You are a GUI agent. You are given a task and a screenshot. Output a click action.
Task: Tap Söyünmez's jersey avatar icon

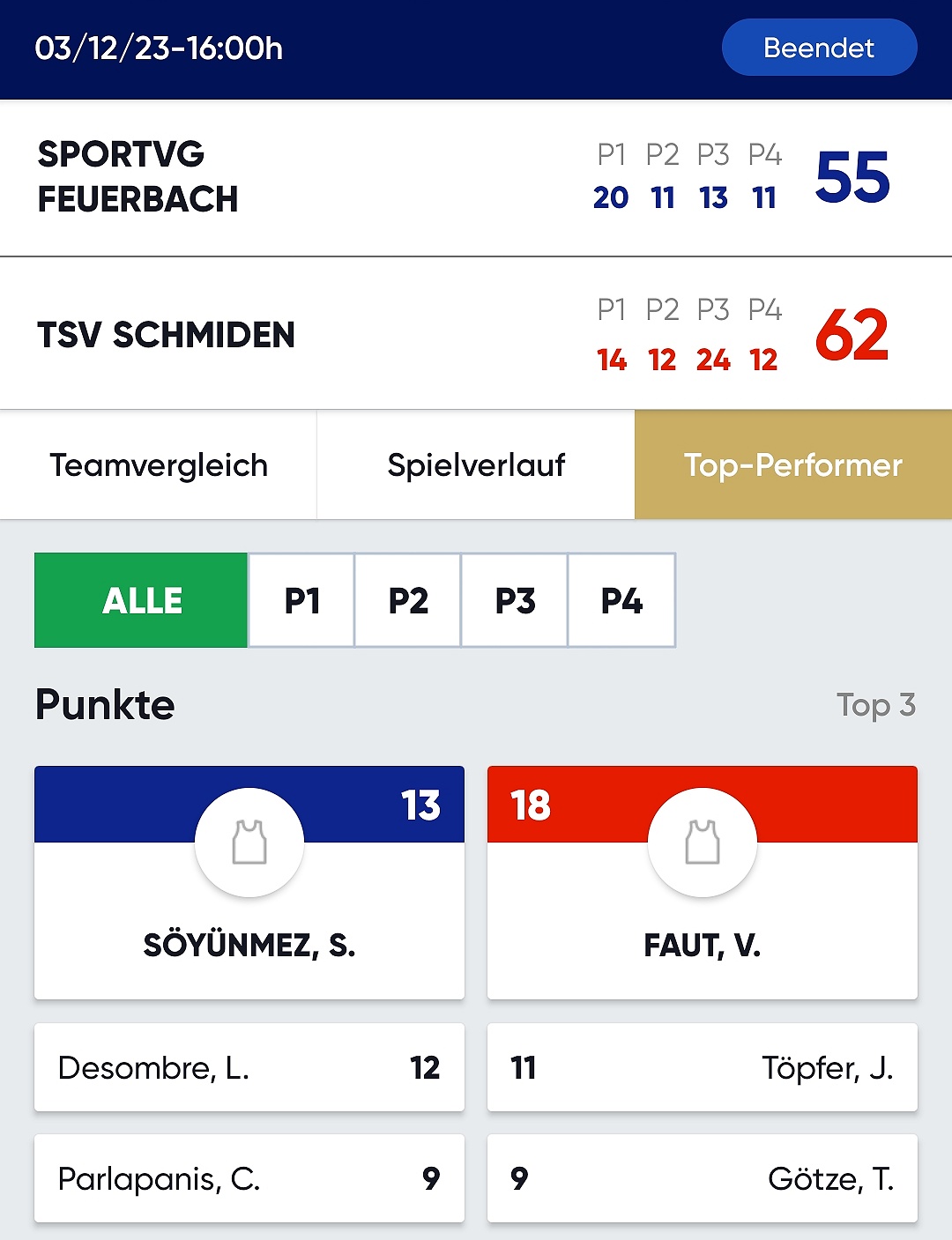(x=249, y=843)
